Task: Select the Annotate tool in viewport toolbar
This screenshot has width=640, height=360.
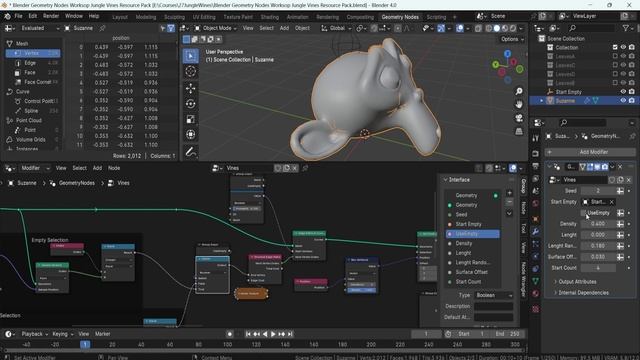Action: pos(190,152)
